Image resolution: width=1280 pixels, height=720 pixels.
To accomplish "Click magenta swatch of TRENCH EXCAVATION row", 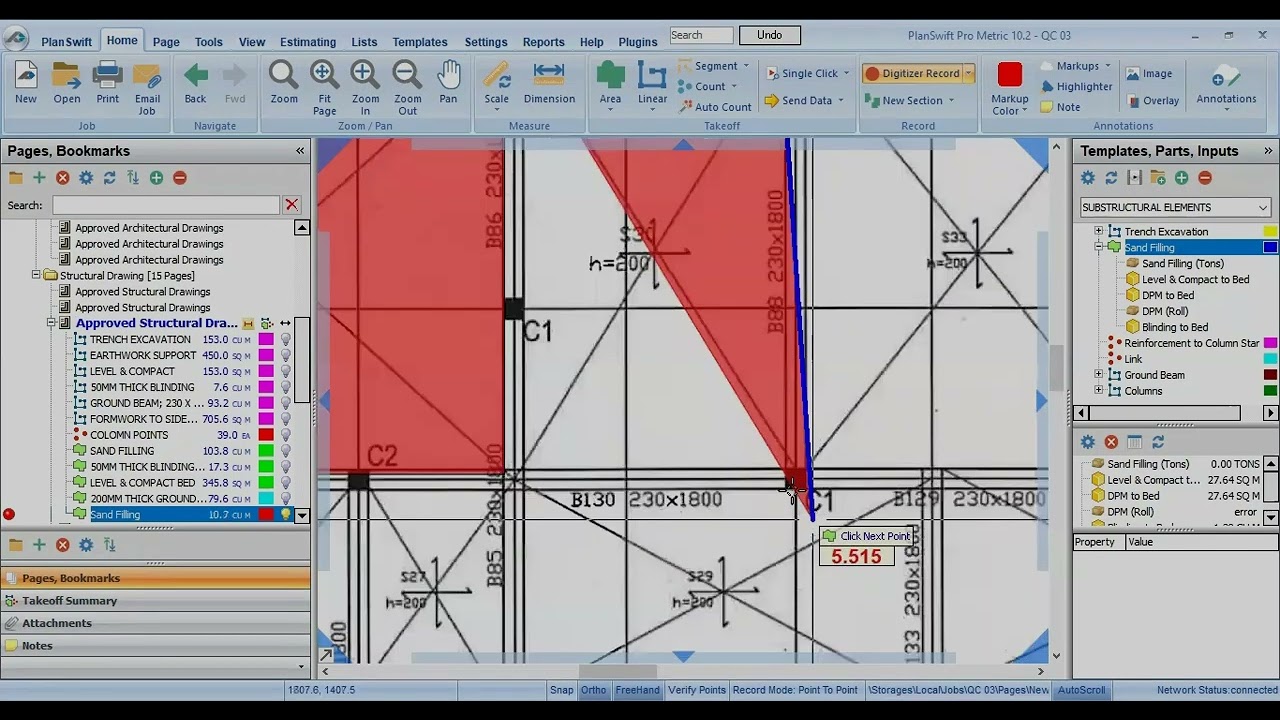I will 266,340.
